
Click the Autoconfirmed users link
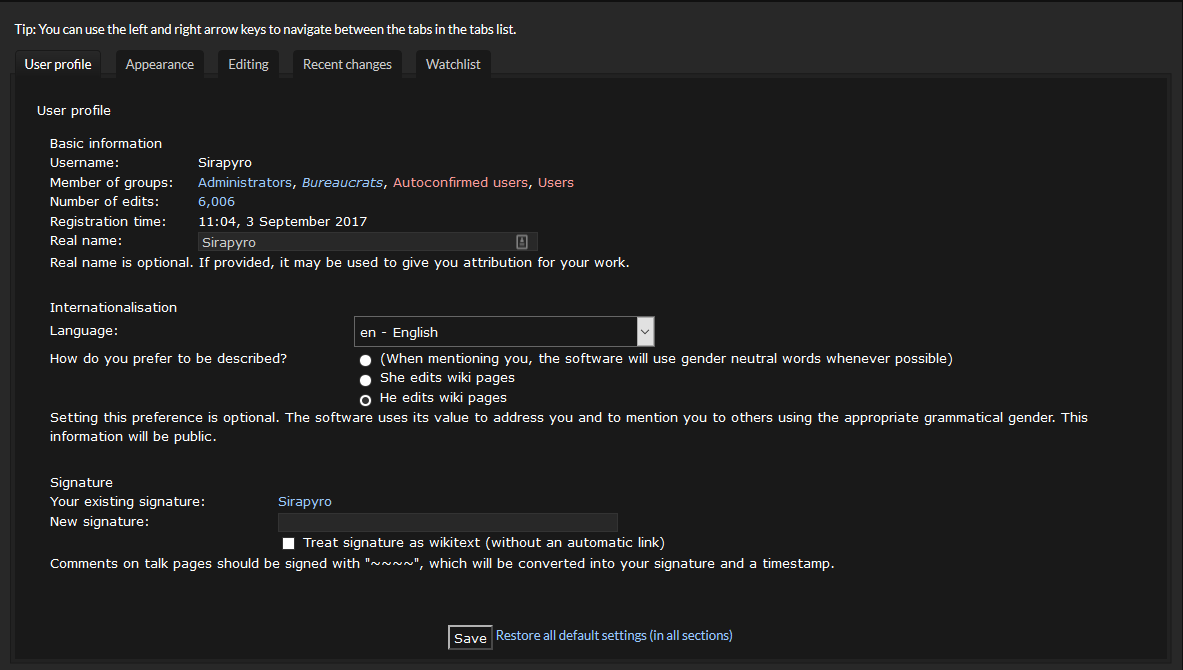[x=460, y=183]
